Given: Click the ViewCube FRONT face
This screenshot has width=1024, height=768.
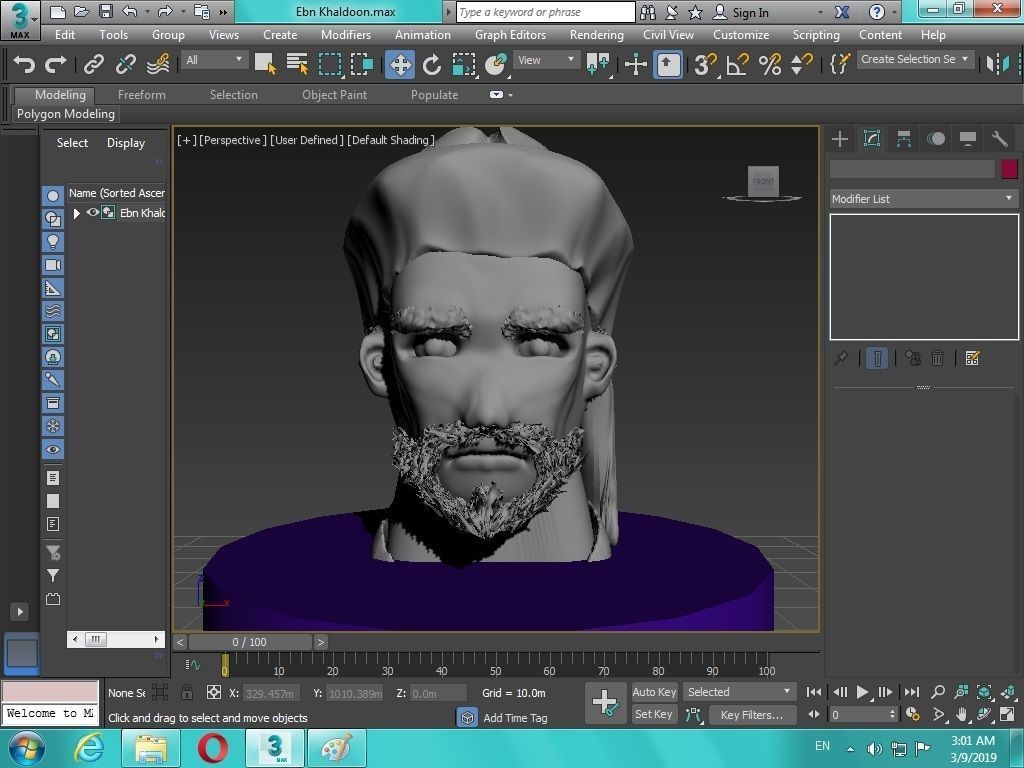Looking at the screenshot, I should [763, 181].
